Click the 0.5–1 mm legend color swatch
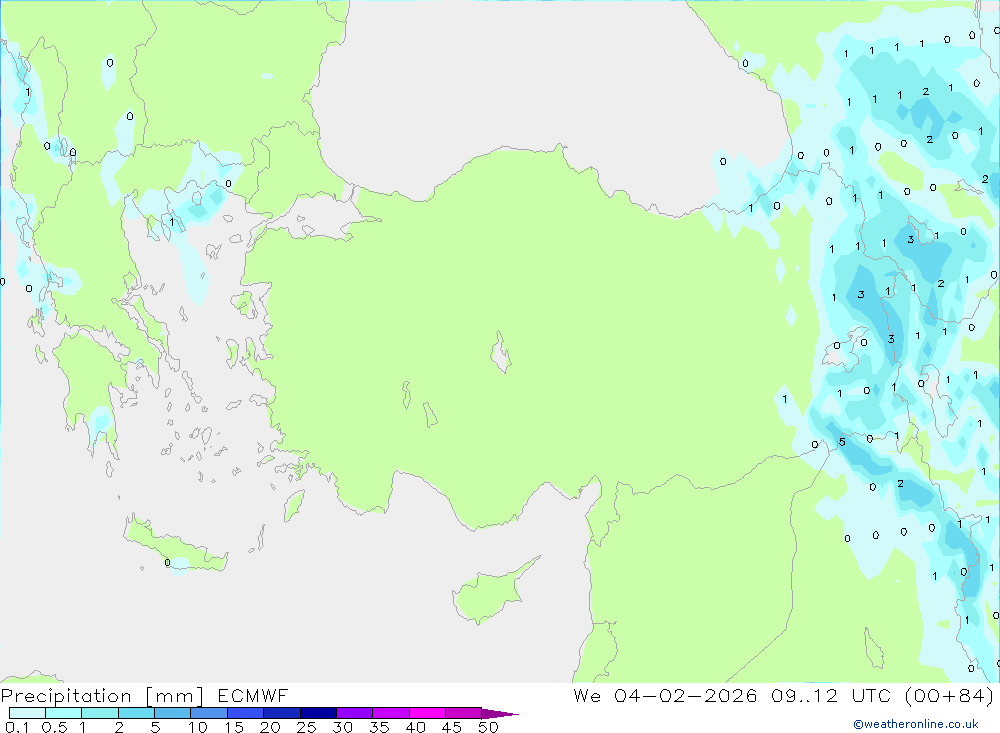This screenshot has width=1000, height=733. click(64, 713)
